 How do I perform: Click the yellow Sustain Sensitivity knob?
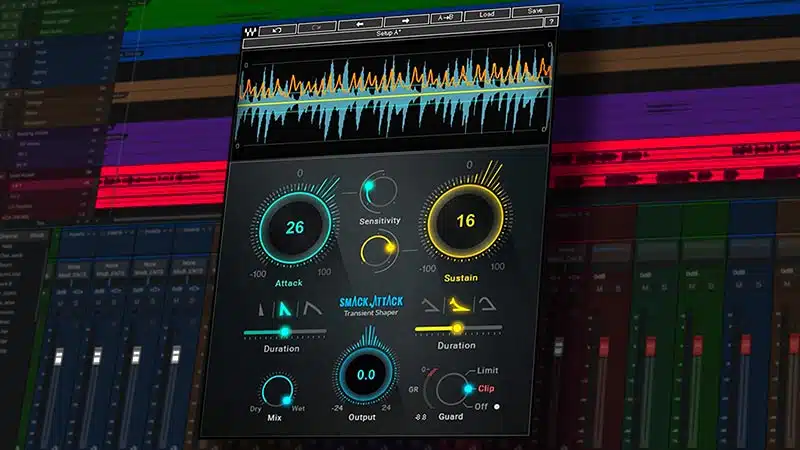click(x=379, y=249)
